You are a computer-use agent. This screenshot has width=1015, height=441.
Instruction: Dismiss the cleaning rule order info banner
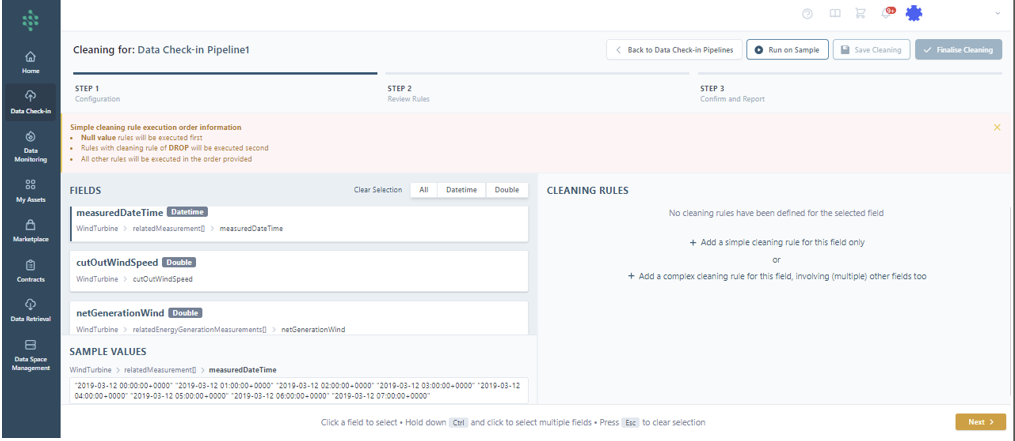point(996,128)
